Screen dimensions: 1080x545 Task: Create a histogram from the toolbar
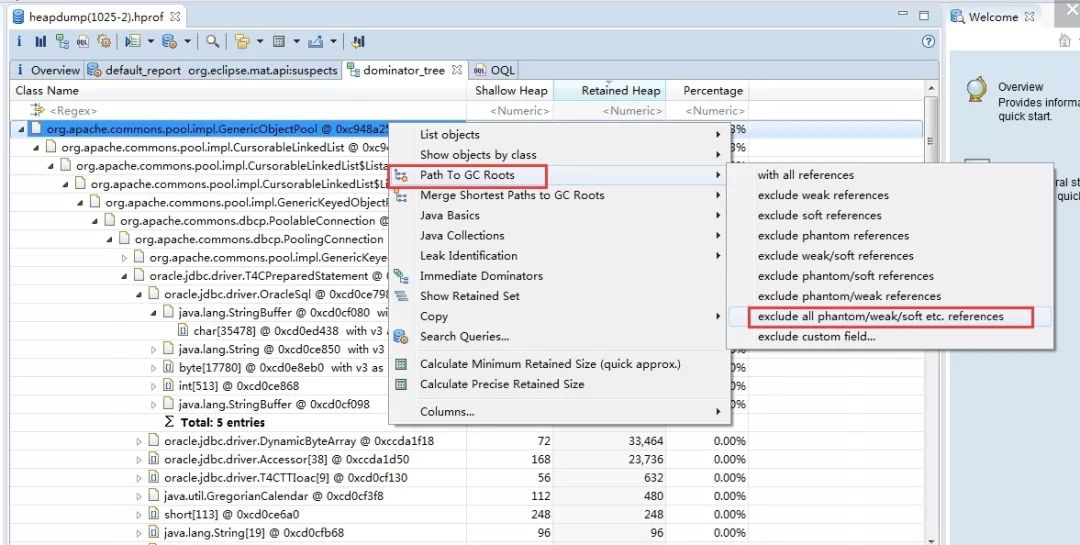click(41, 41)
